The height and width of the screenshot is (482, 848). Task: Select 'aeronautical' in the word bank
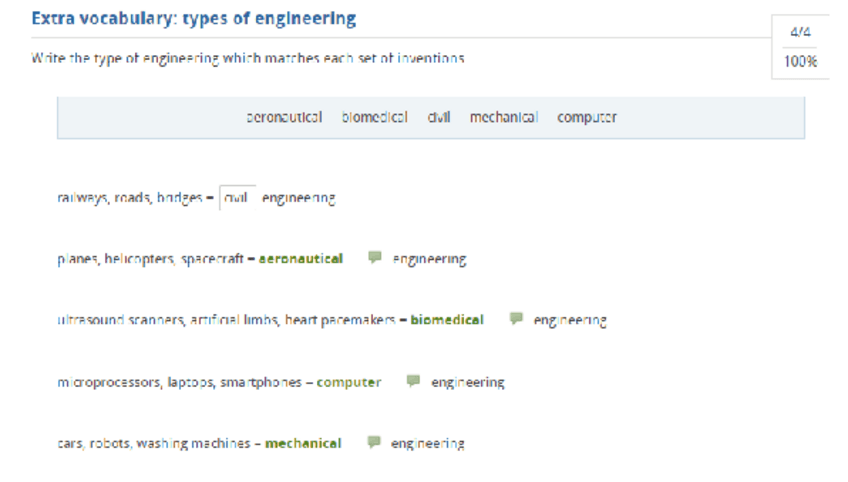(x=284, y=117)
